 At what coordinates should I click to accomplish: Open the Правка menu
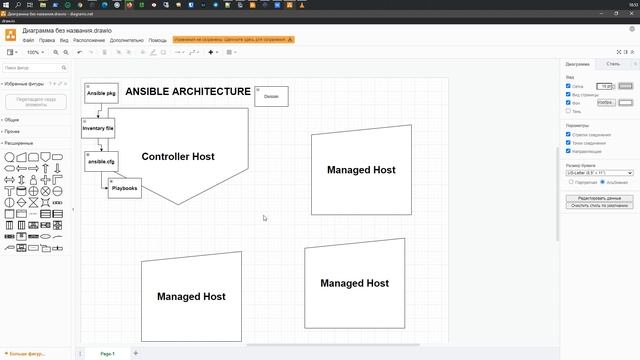pos(47,40)
